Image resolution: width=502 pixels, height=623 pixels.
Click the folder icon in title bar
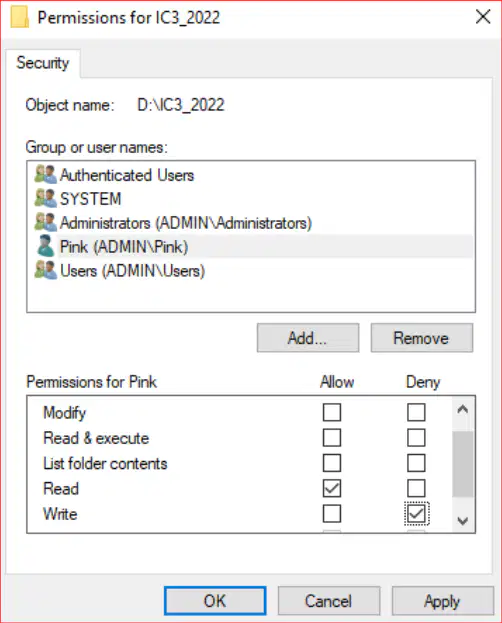(20, 17)
